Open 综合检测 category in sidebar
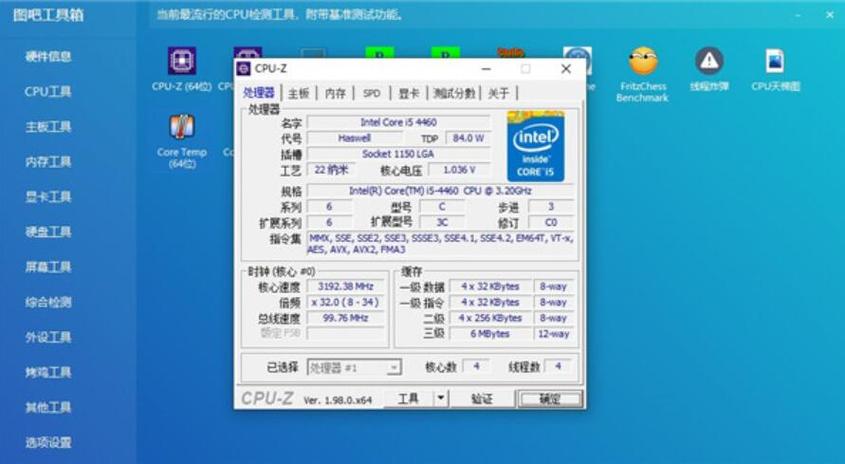This screenshot has width=845, height=464. (x=48, y=302)
